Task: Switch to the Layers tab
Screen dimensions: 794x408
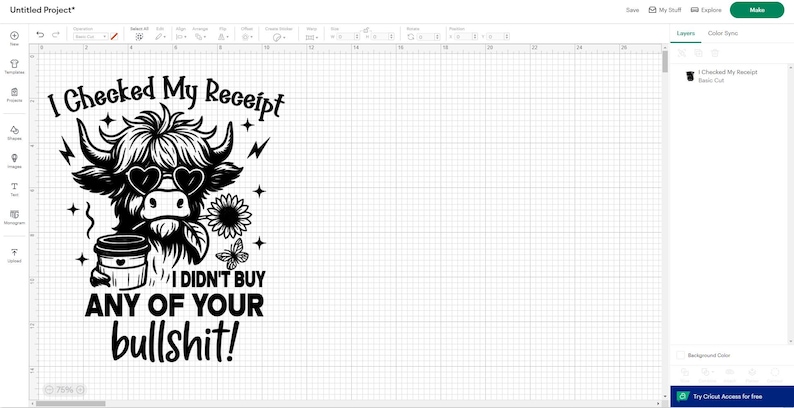Action: coord(686,33)
